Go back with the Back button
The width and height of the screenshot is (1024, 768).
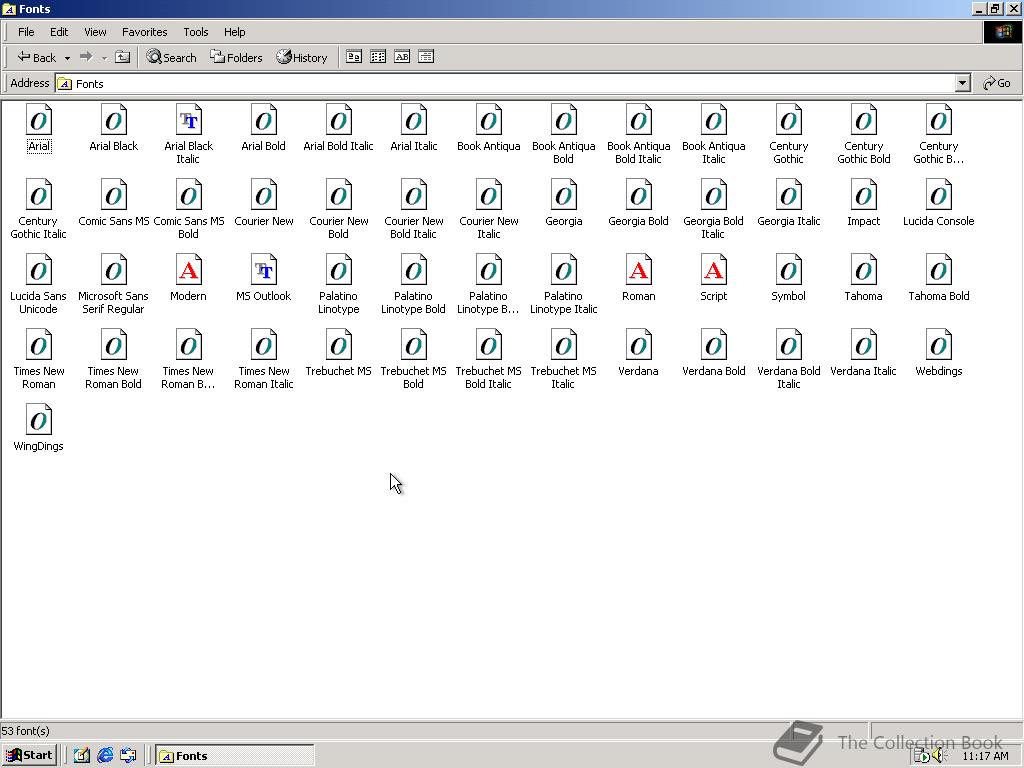(x=37, y=57)
